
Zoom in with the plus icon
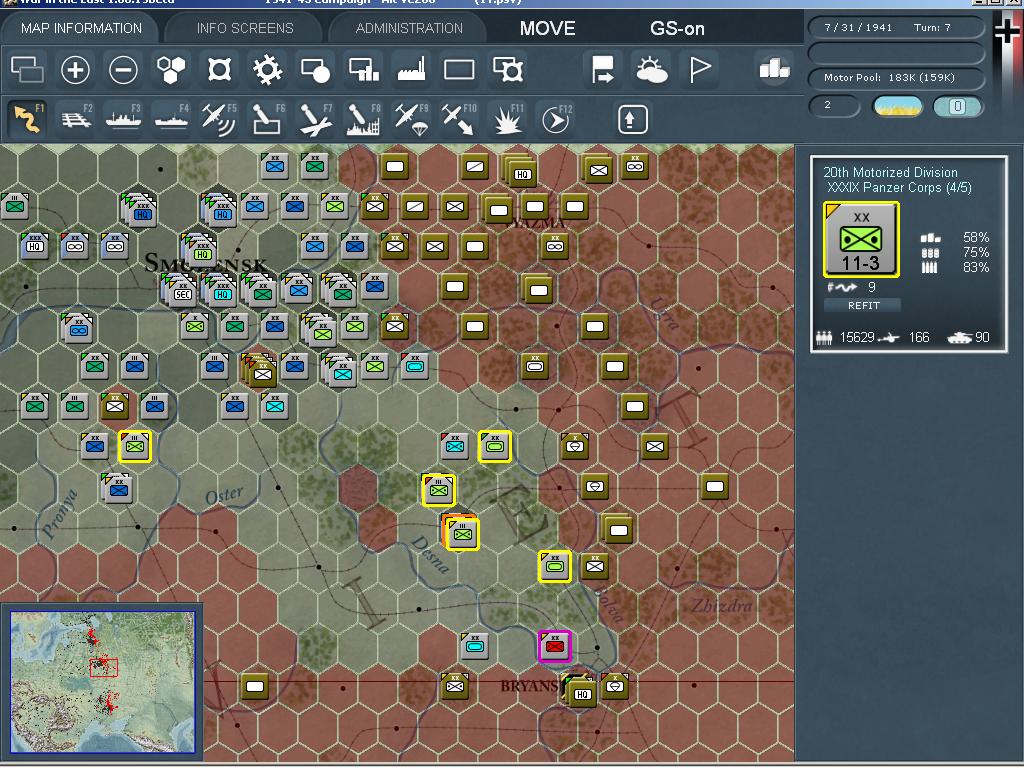click(x=75, y=69)
